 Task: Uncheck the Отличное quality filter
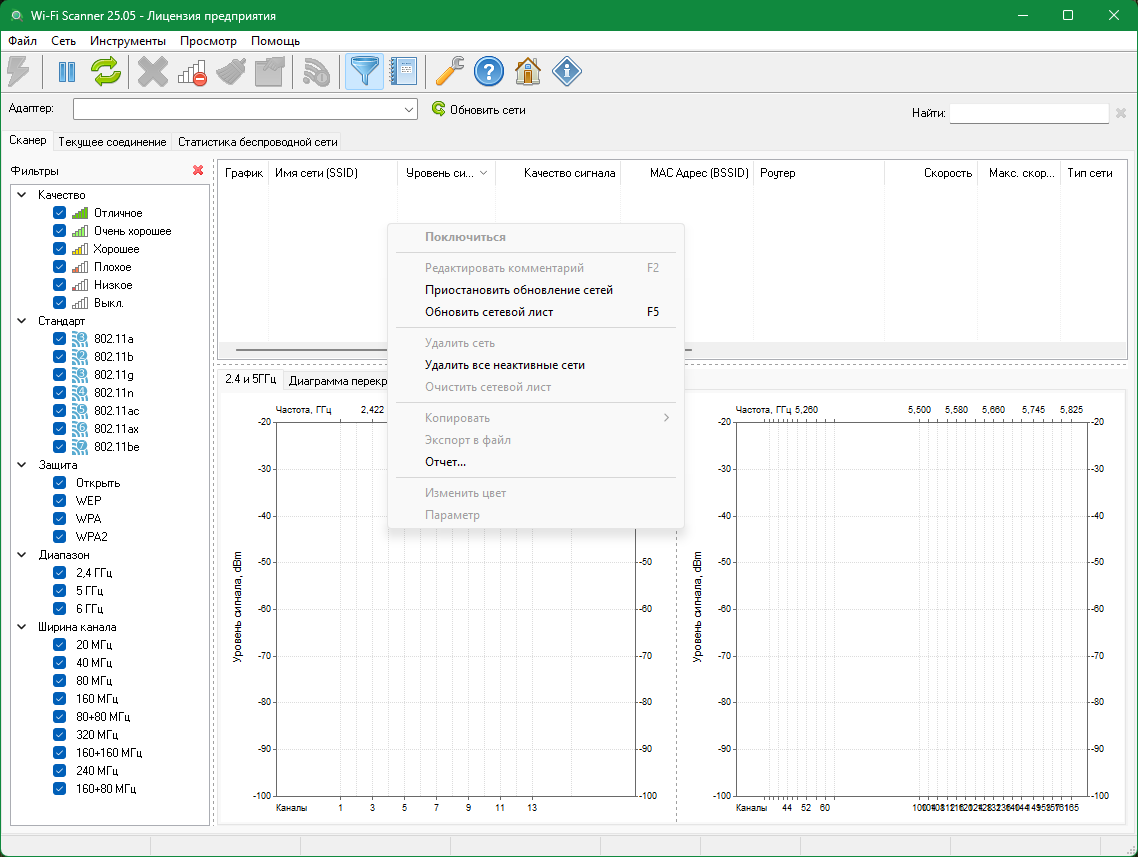[x=60, y=213]
